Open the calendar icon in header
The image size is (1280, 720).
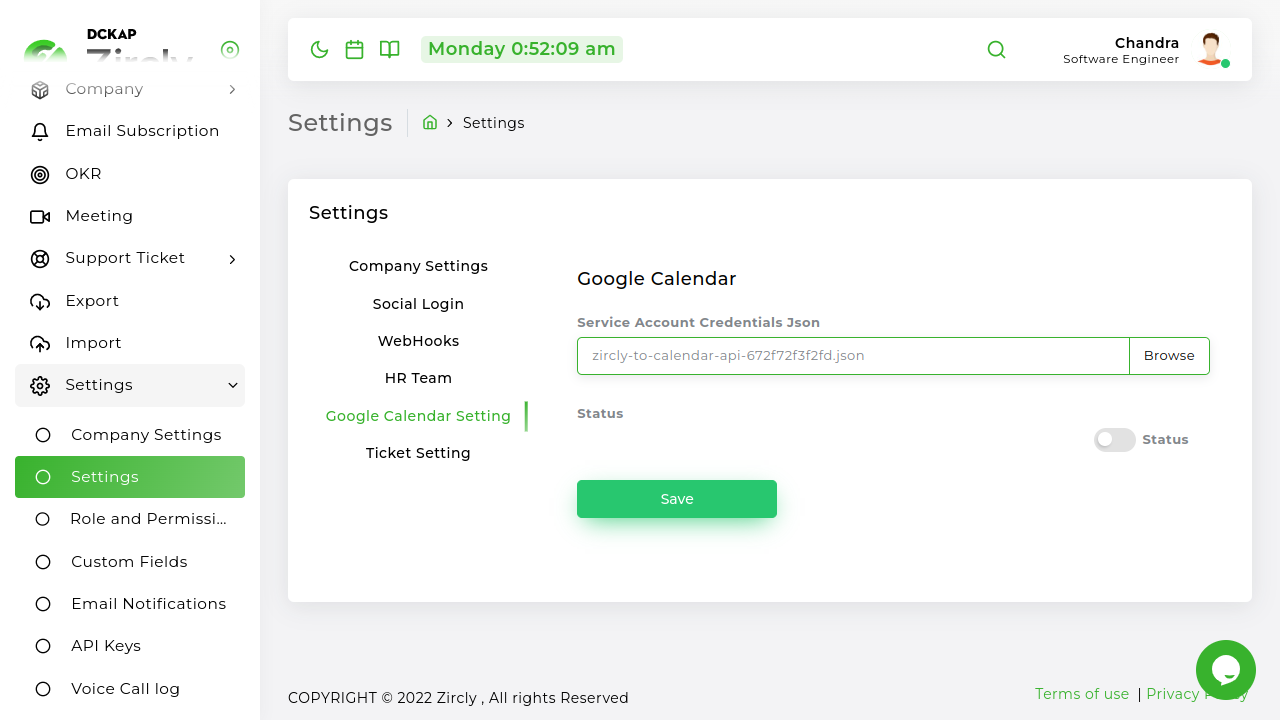click(x=354, y=49)
